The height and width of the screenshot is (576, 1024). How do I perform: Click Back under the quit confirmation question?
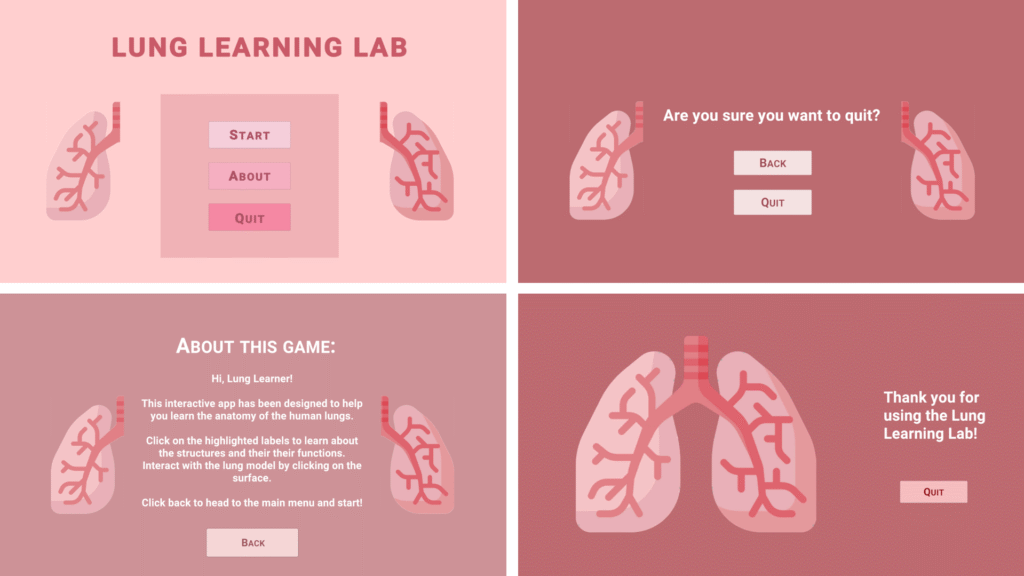772,163
